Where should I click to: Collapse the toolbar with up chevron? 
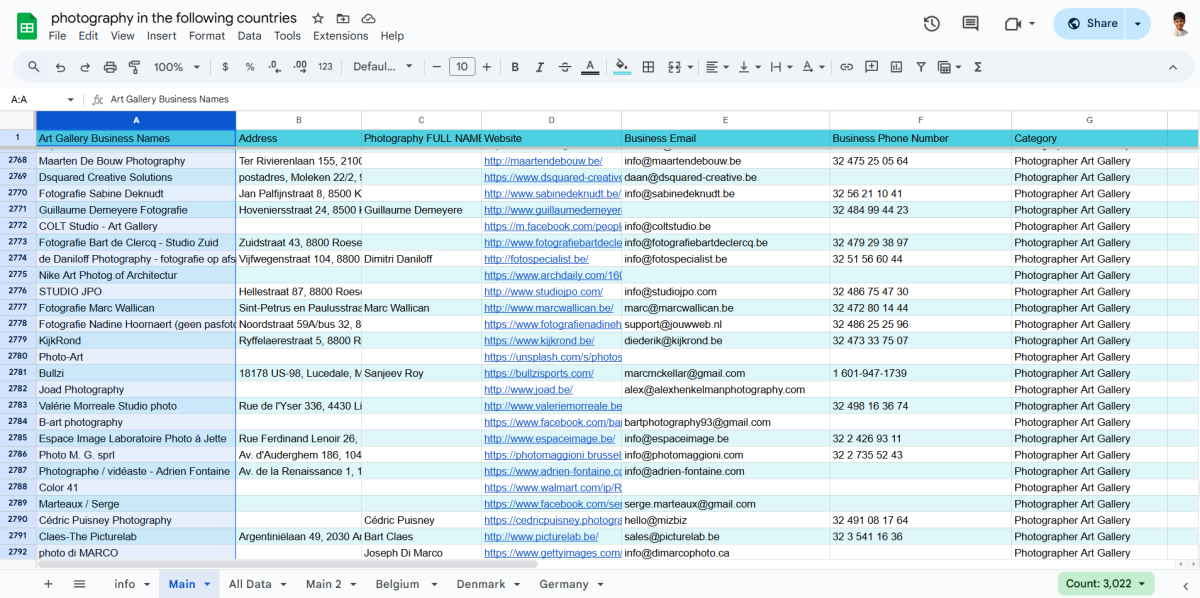[x=1173, y=67]
